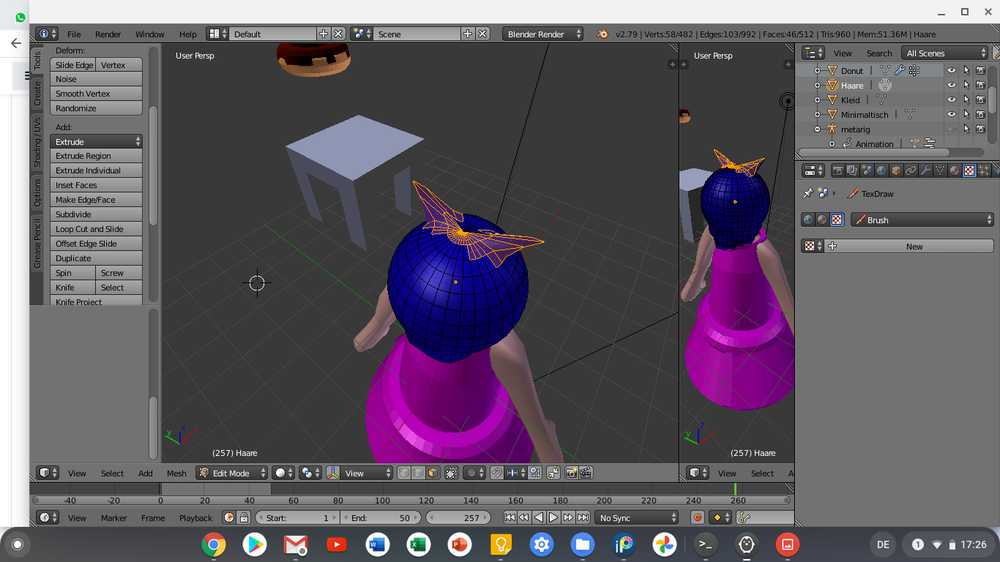Click the Subdivide button

96,214
